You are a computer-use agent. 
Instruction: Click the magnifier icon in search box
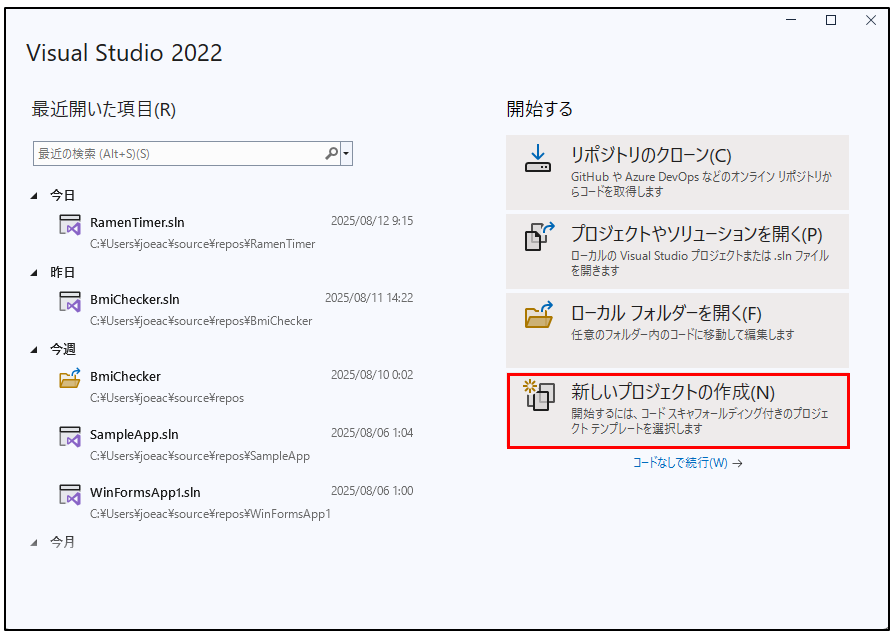331,154
